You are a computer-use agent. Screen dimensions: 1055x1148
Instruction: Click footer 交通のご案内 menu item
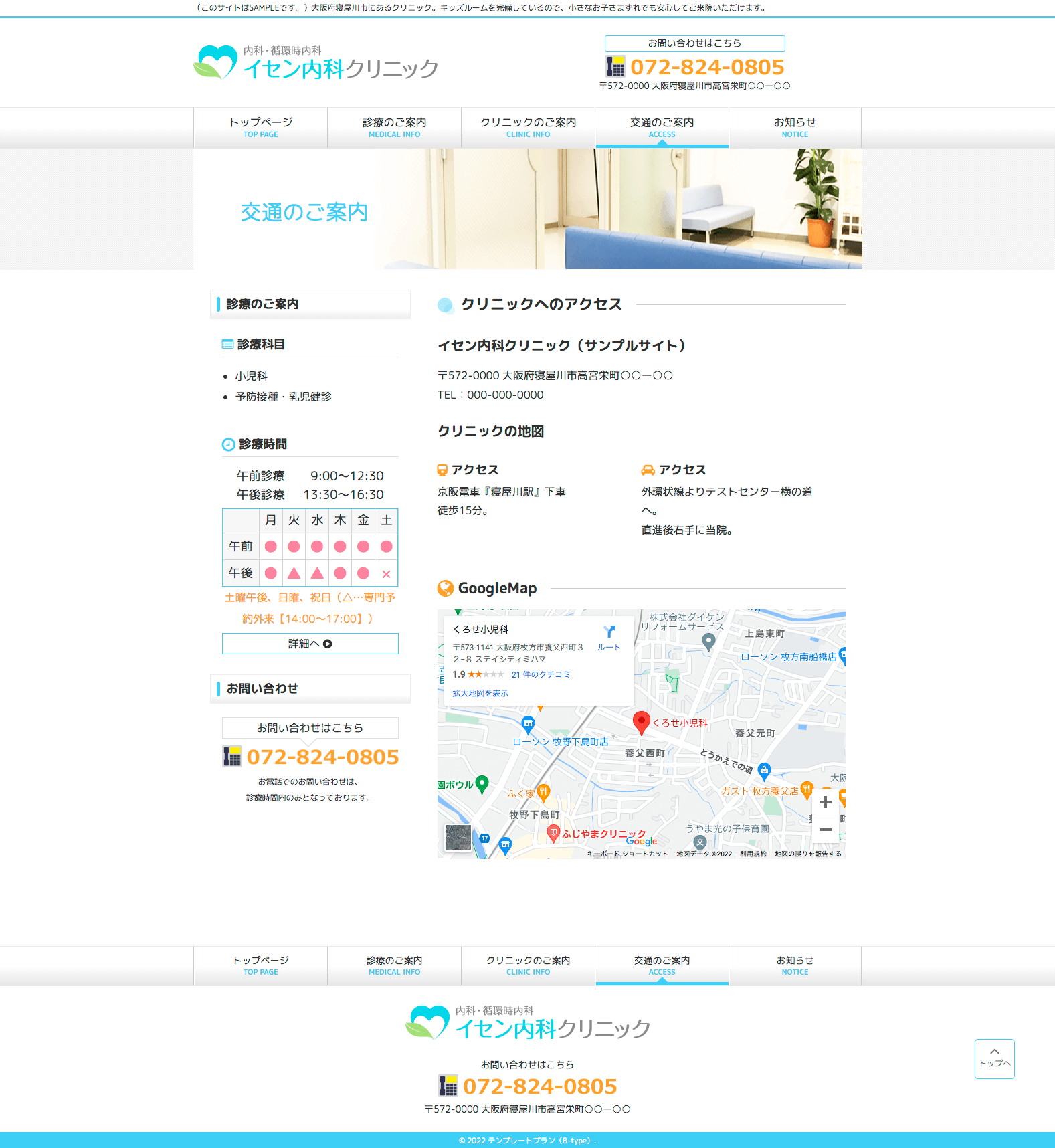click(662, 965)
